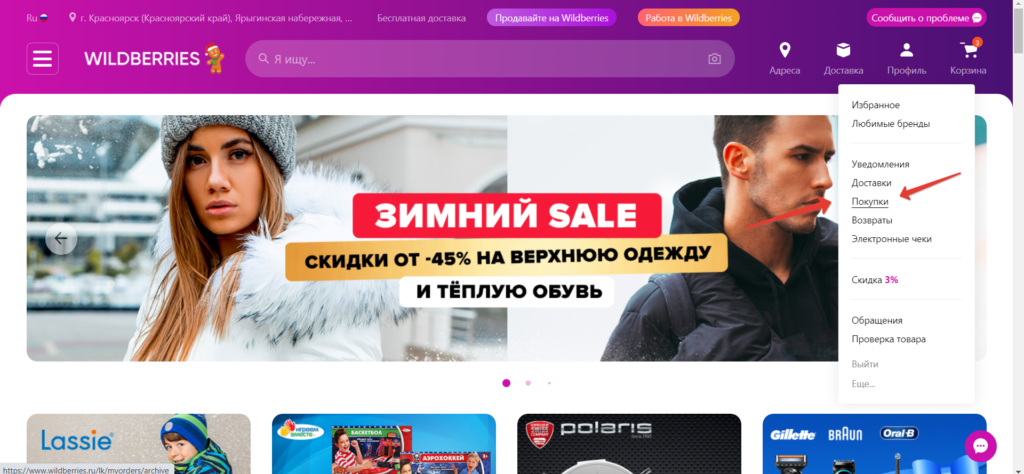The width and height of the screenshot is (1024, 474).
Task: Click the Продавайте на Wildberries button
Action: [x=552, y=18]
